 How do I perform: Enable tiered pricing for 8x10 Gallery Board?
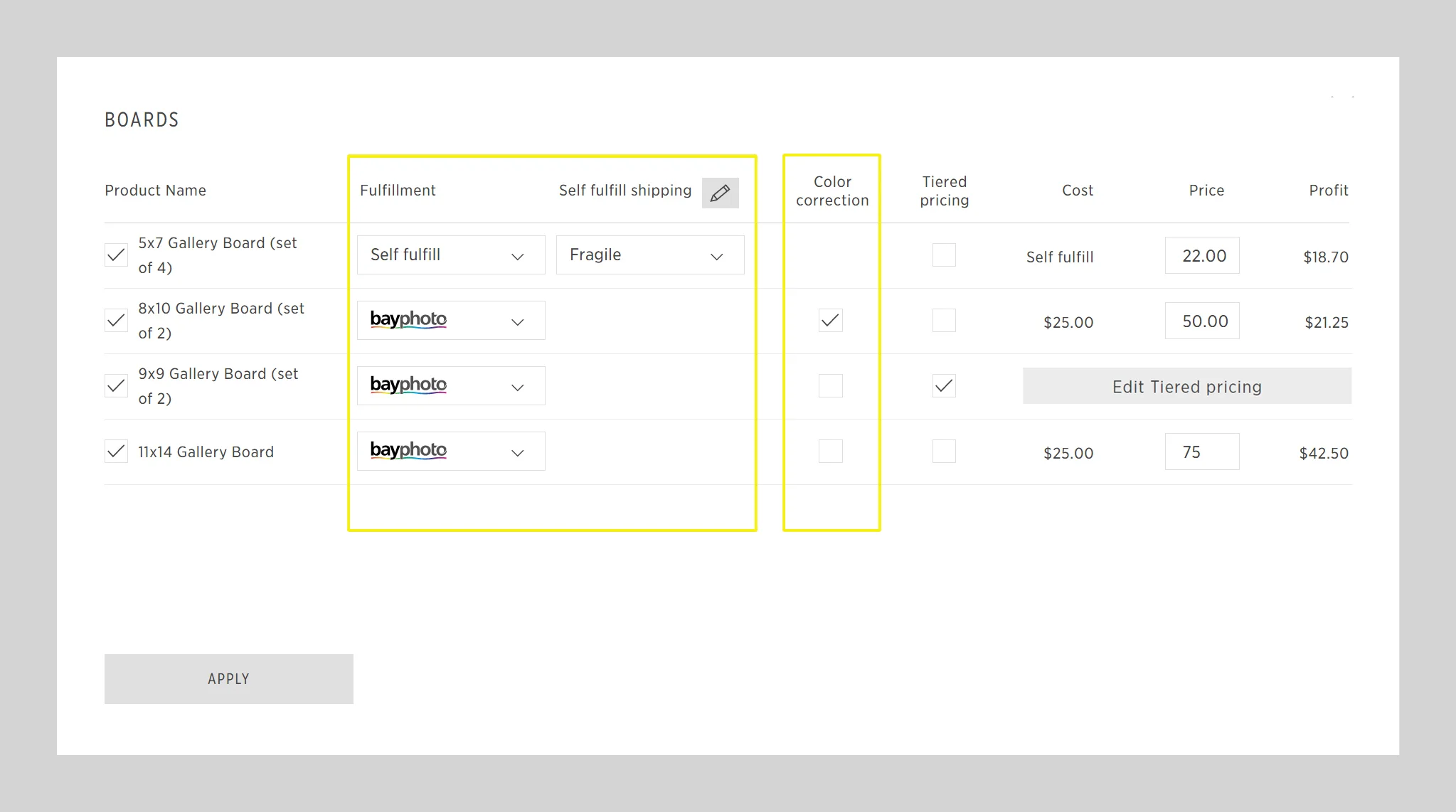[944, 320]
